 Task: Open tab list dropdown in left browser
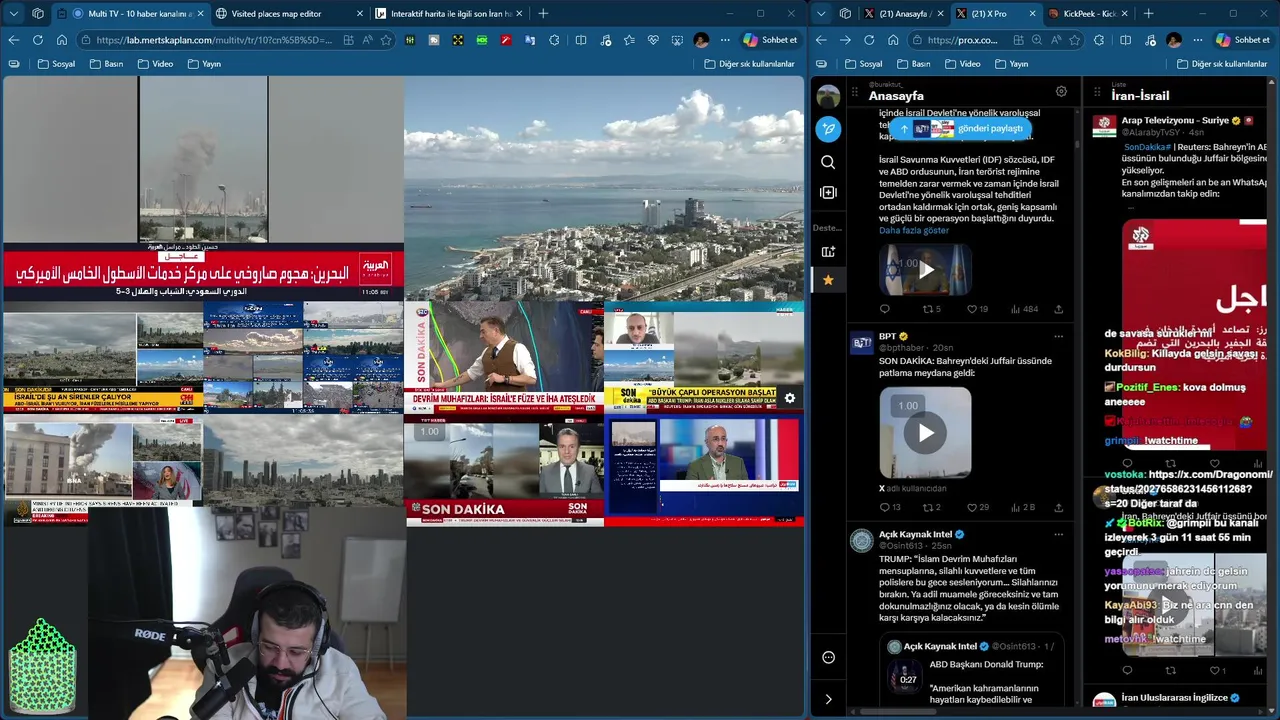[14, 14]
